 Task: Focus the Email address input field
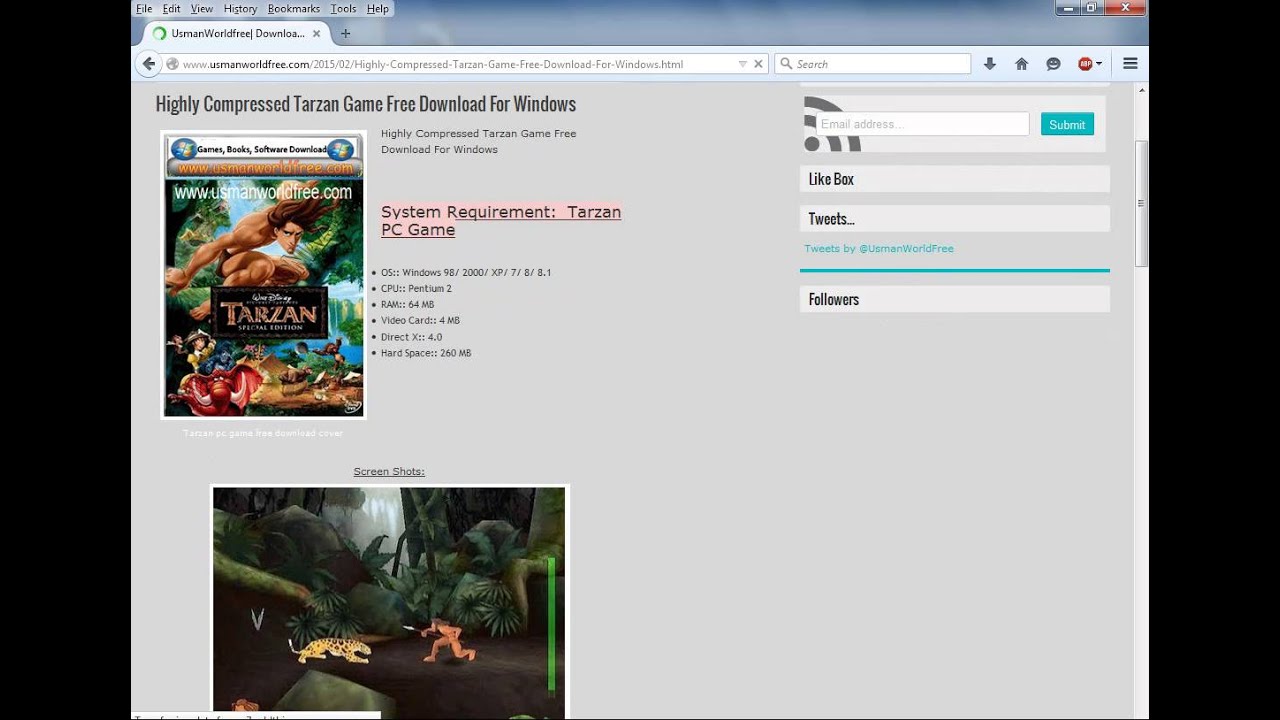tap(922, 124)
